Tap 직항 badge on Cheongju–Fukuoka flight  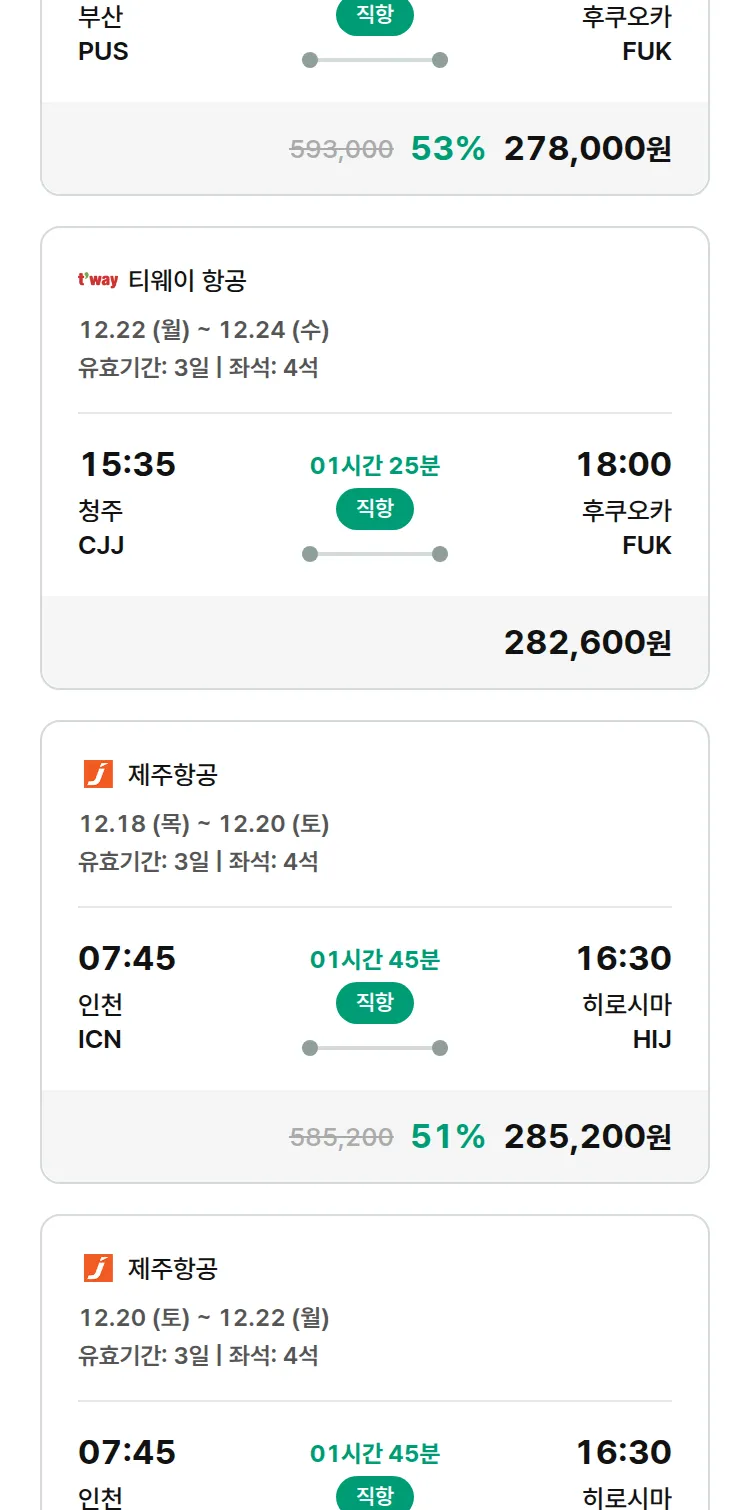click(x=375, y=509)
